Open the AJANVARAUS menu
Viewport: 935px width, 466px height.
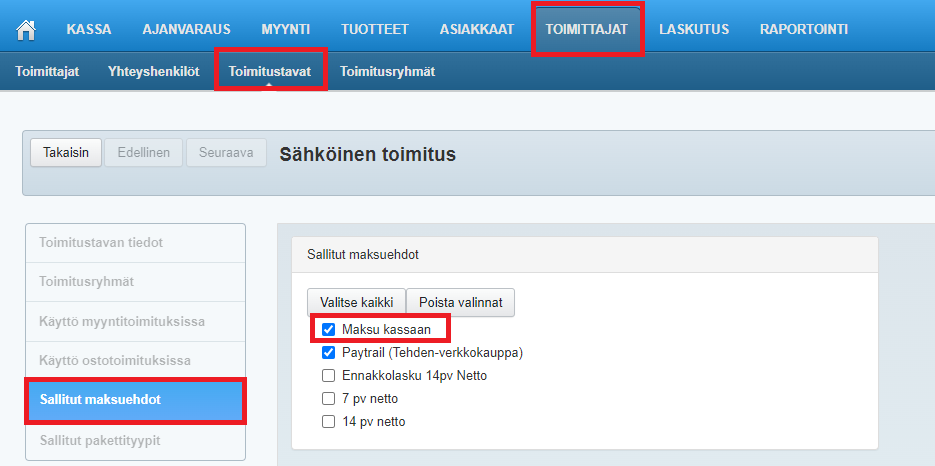(186, 30)
